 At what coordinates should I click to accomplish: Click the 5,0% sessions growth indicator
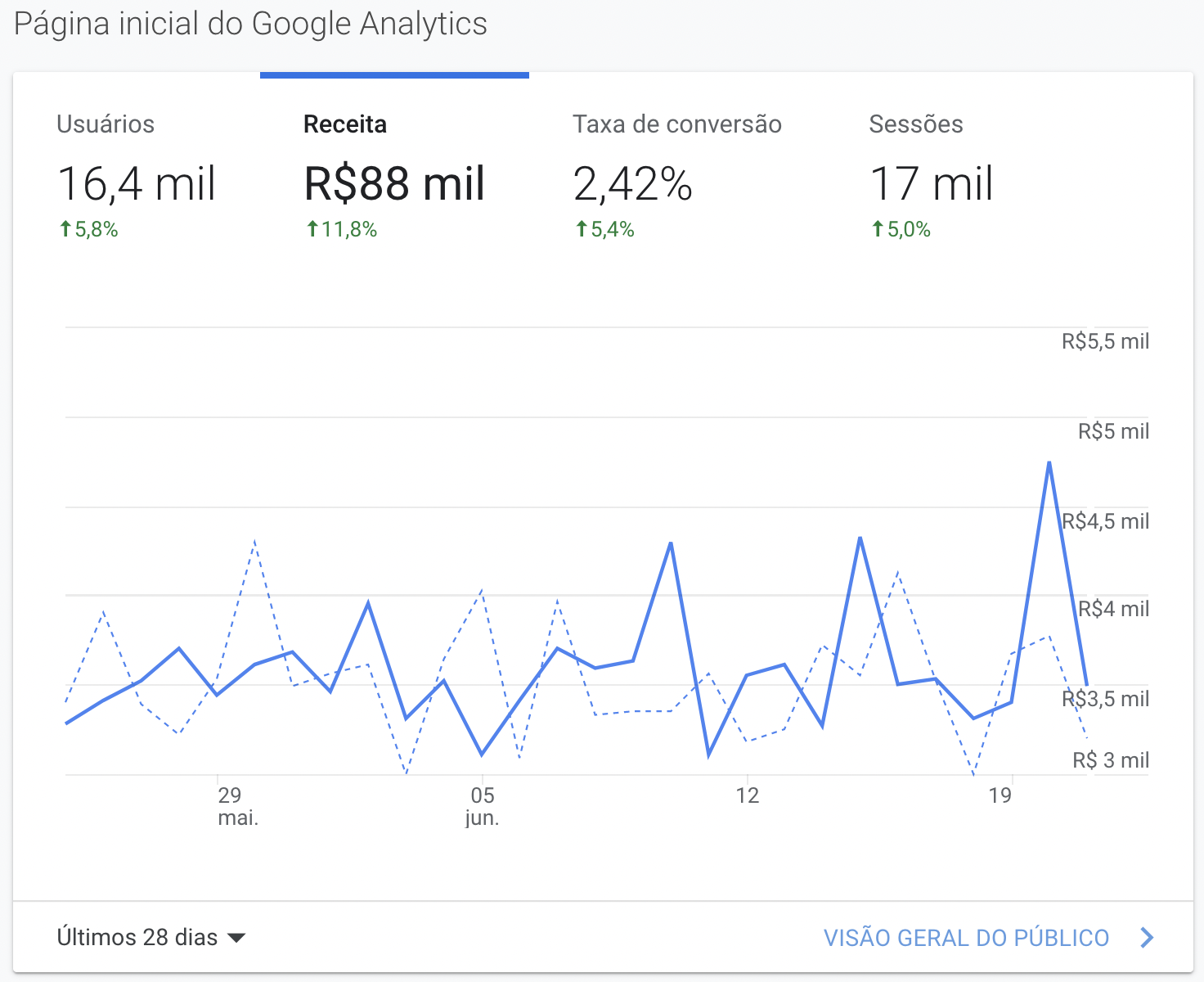tap(901, 230)
